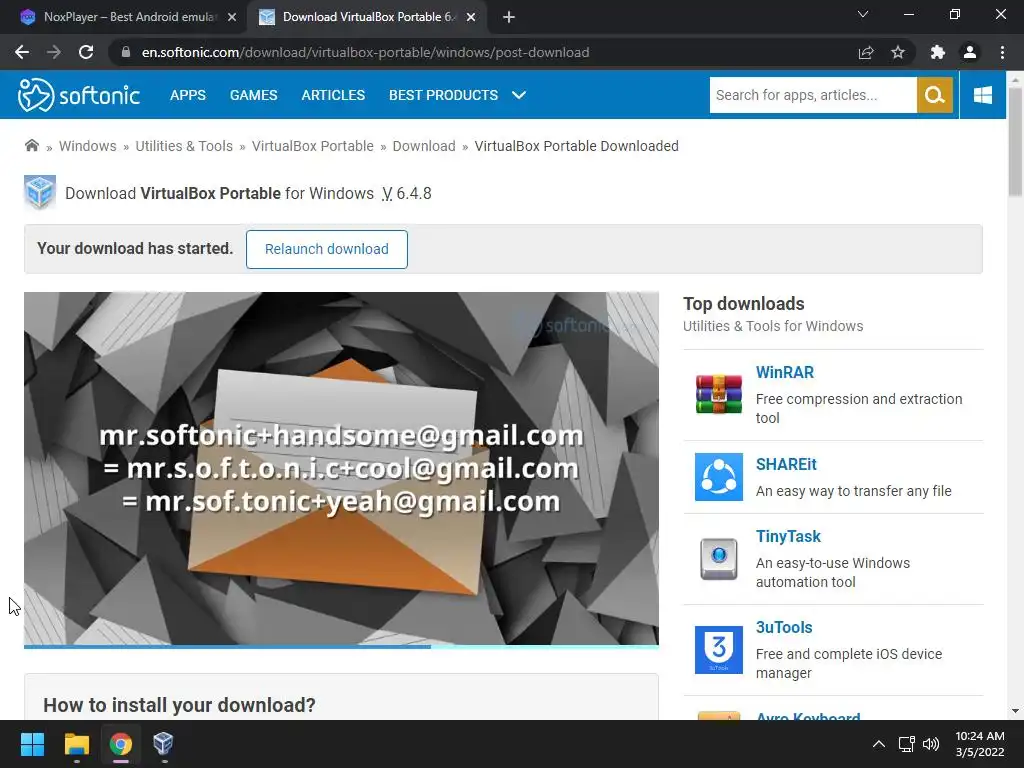
Task: Open Chrome tab search chevron
Action: pos(863,14)
